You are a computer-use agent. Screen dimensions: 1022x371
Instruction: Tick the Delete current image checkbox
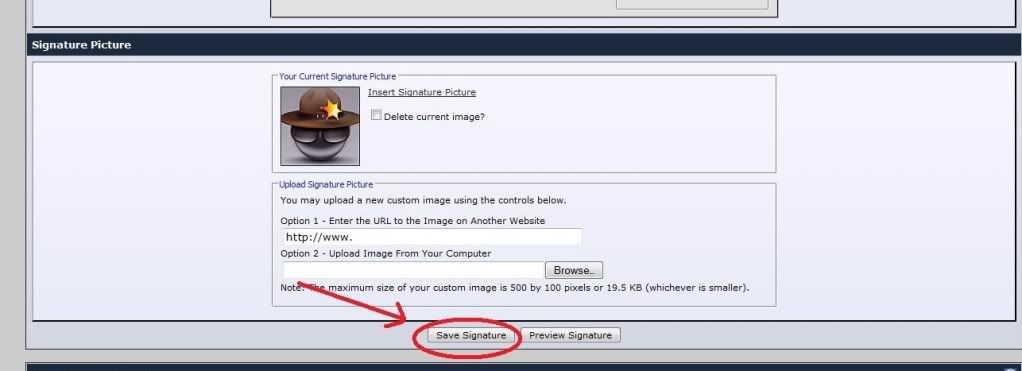[376, 115]
